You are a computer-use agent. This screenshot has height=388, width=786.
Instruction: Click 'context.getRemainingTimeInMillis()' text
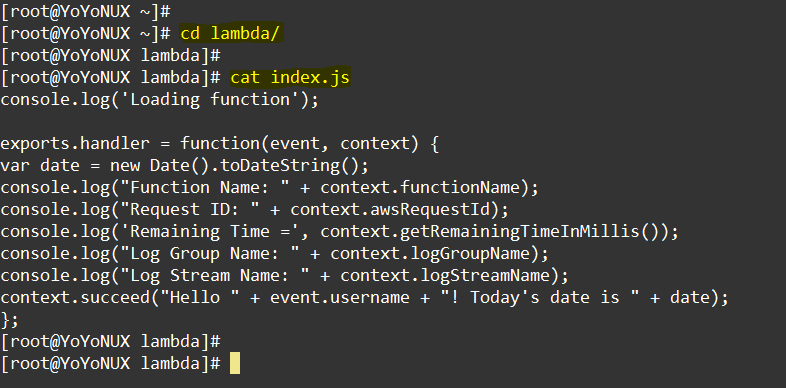pos(490,232)
